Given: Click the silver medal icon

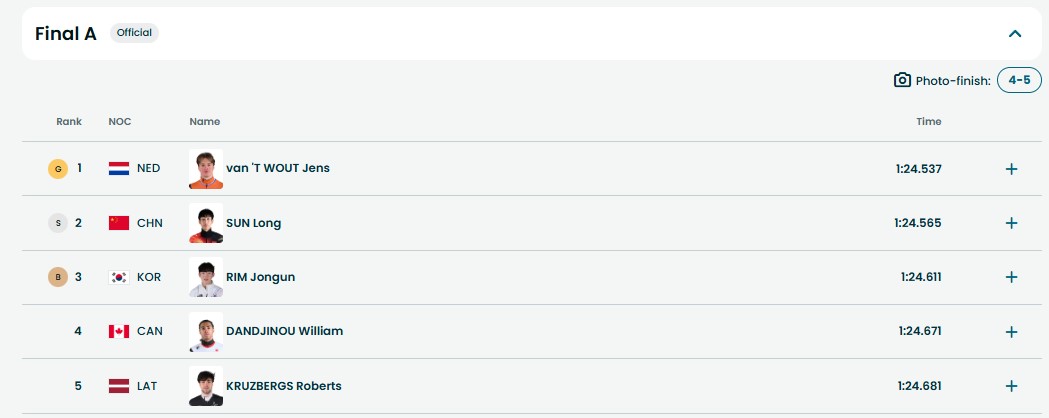Looking at the screenshot, I should 57,223.
